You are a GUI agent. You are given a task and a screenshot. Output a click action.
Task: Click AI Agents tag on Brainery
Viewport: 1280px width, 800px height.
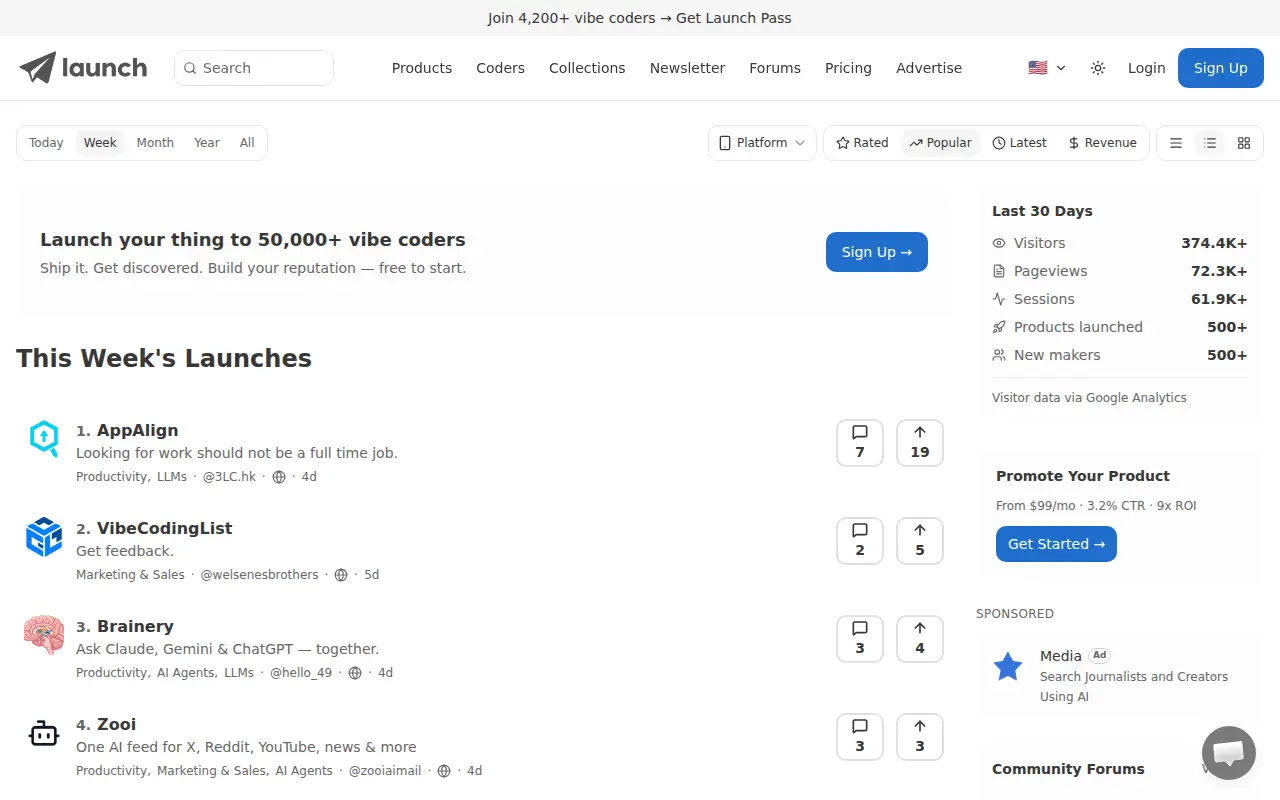pyautogui.click(x=185, y=673)
